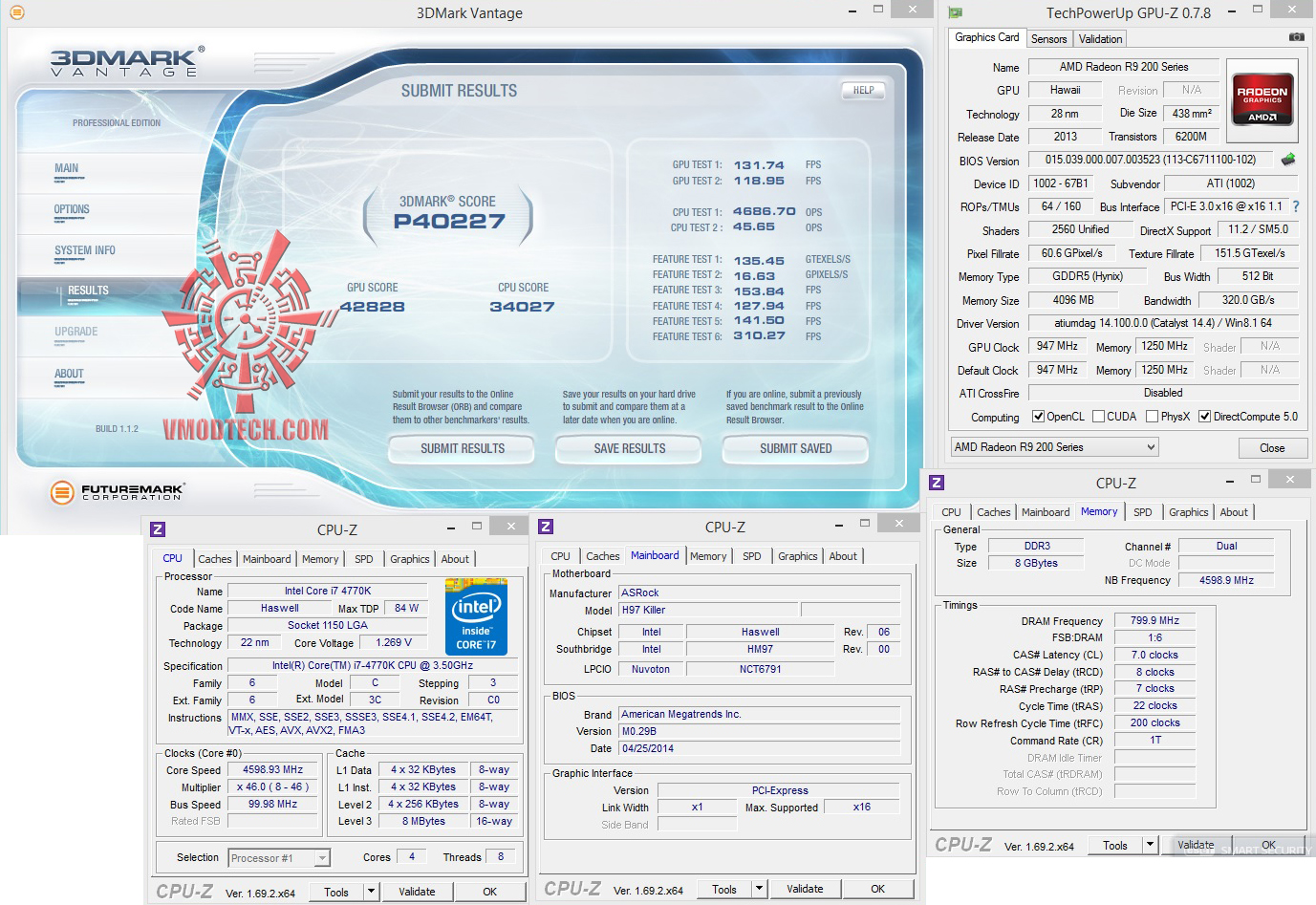Go to MAIN in the 3DMark sidebar
The width and height of the screenshot is (1316, 905).
tap(67, 168)
